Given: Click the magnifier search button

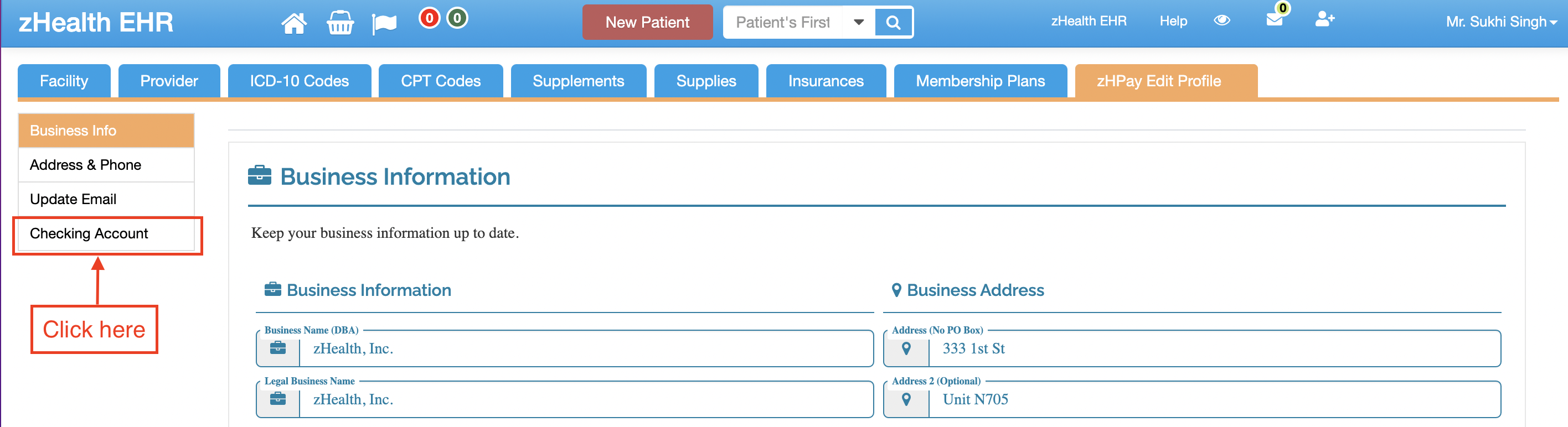Looking at the screenshot, I should point(893,23).
